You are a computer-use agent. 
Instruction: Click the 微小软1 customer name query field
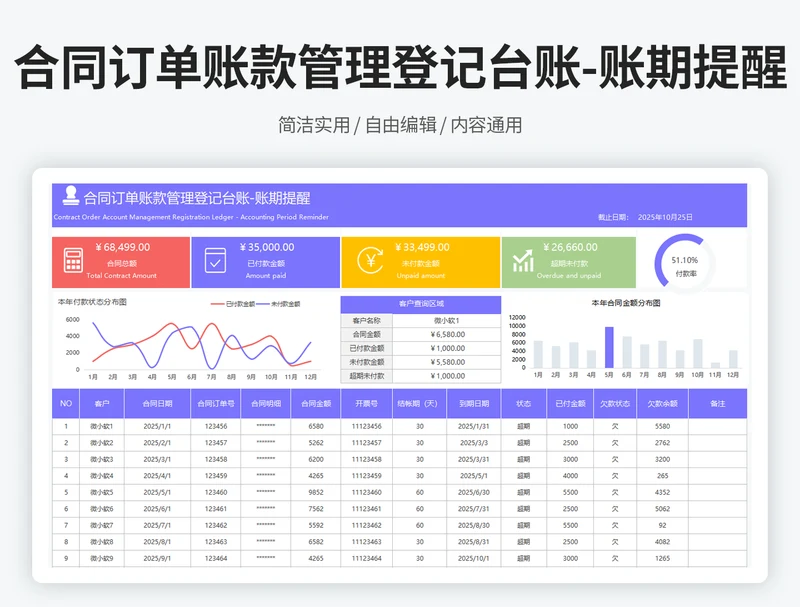click(446, 321)
